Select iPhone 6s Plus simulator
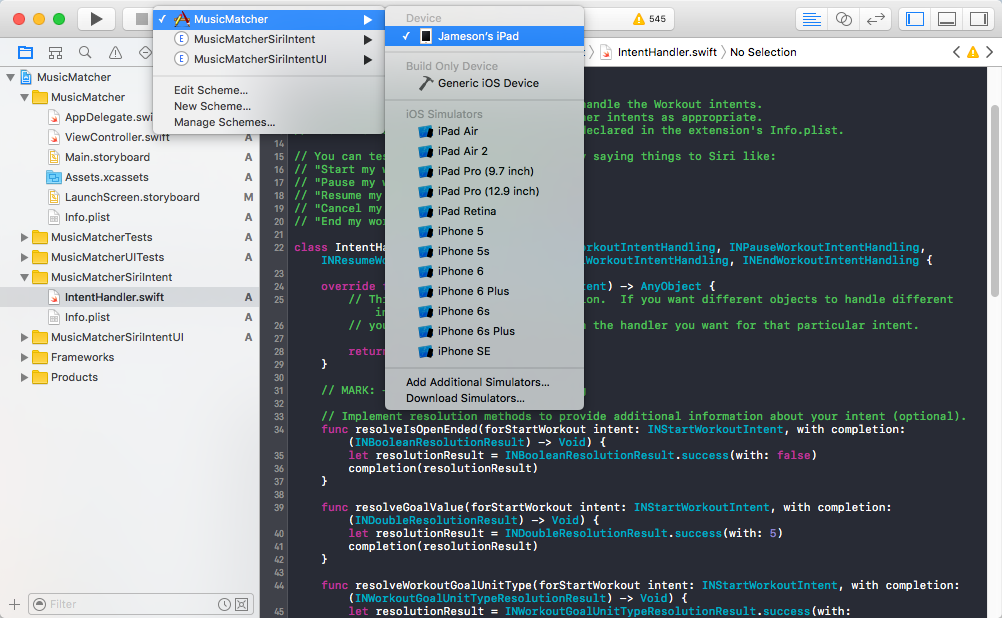 coord(476,331)
